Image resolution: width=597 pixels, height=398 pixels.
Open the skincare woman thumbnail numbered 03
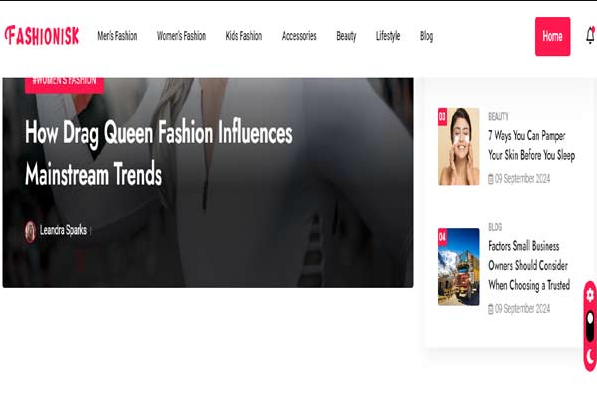click(458, 147)
